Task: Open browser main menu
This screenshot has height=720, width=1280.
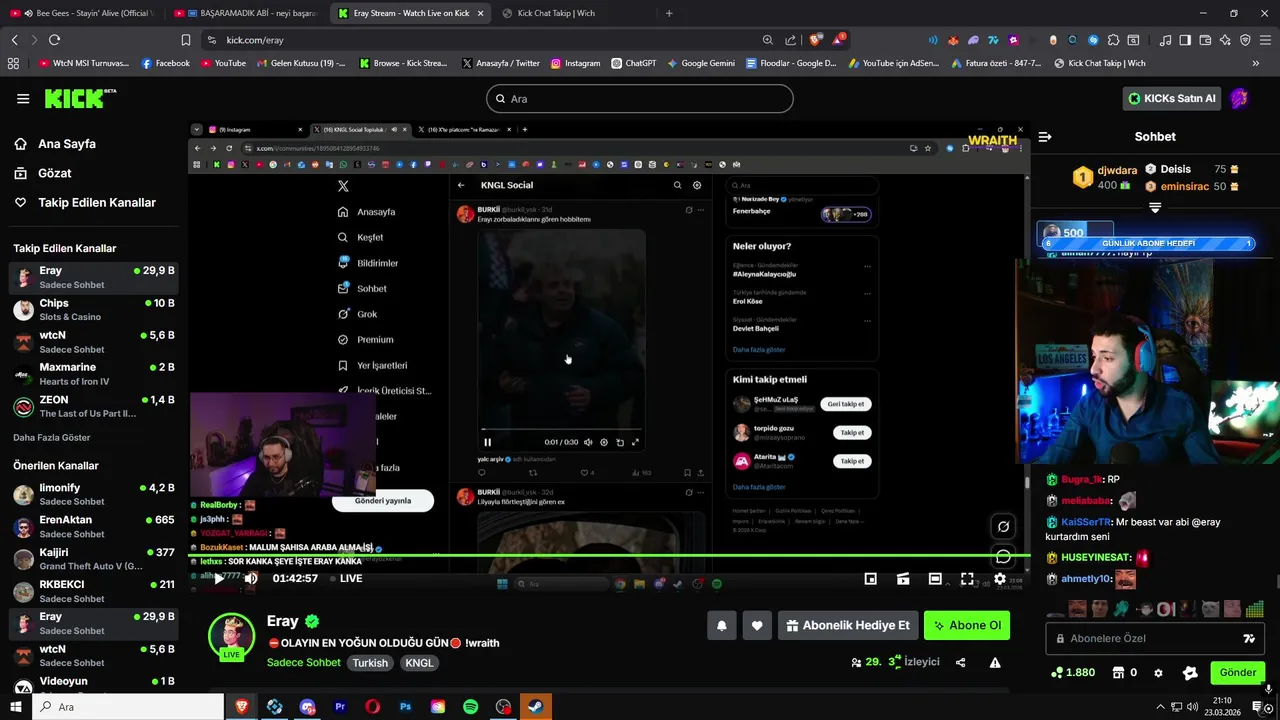Action: pos(1265,40)
